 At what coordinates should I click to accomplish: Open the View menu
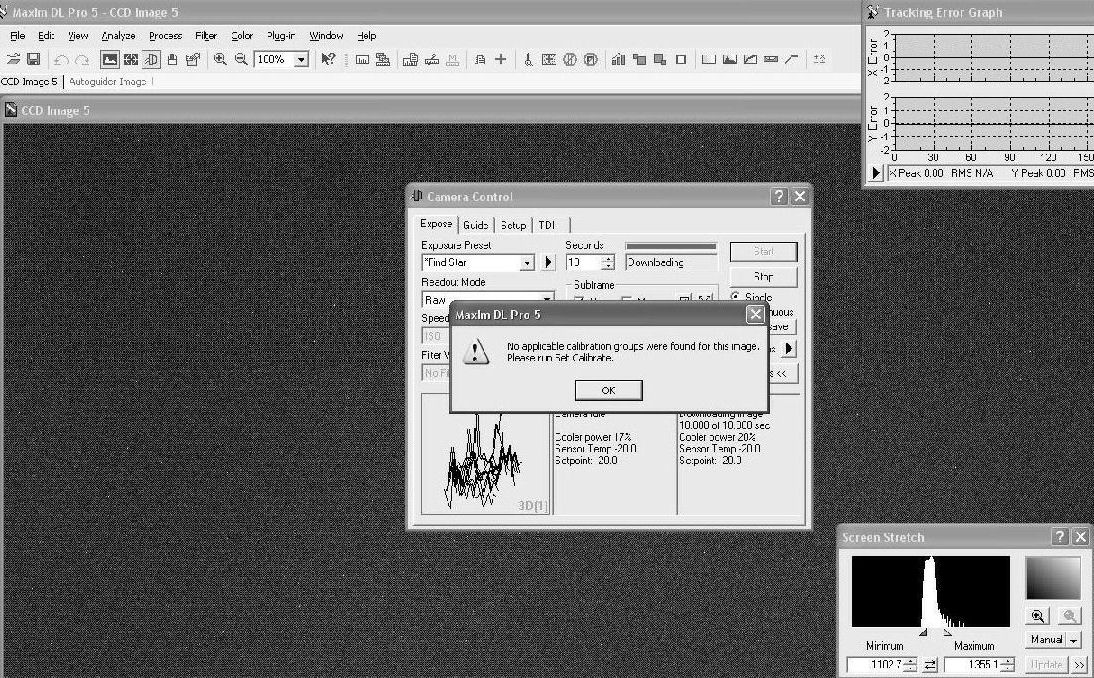pos(77,36)
